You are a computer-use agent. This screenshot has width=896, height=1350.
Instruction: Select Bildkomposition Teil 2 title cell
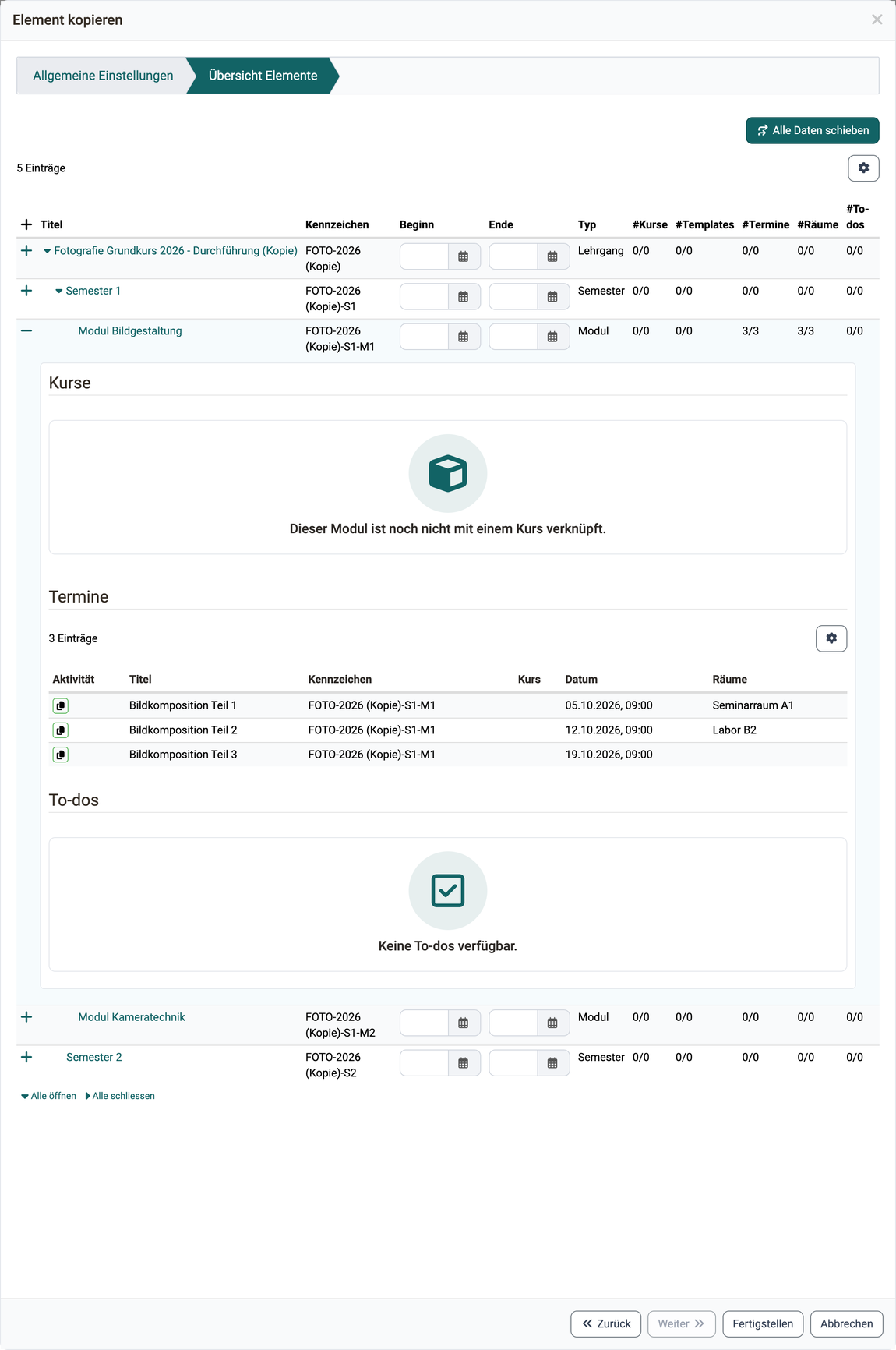[183, 730]
